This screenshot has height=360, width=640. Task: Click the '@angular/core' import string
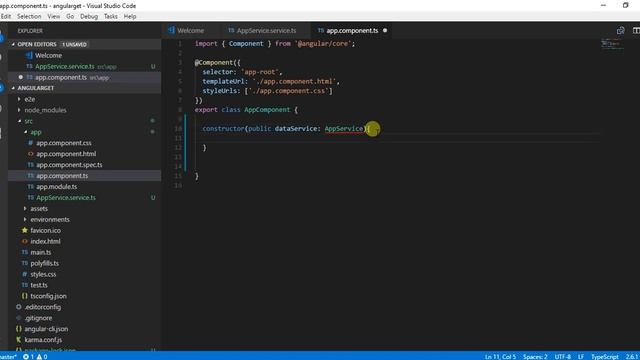tap(322, 44)
